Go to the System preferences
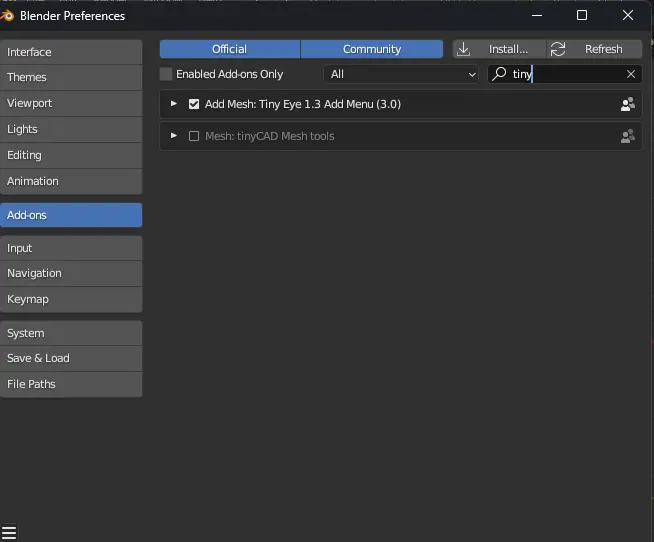The image size is (654, 542). pyautogui.click(x=71, y=333)
